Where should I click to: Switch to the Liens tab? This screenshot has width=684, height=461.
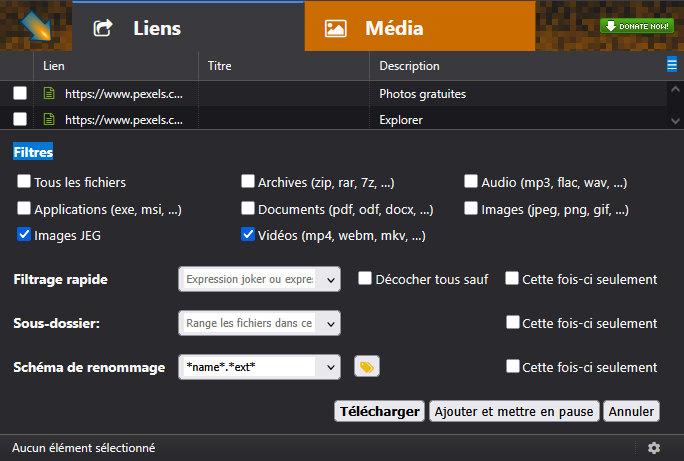[x=138, y=28]
